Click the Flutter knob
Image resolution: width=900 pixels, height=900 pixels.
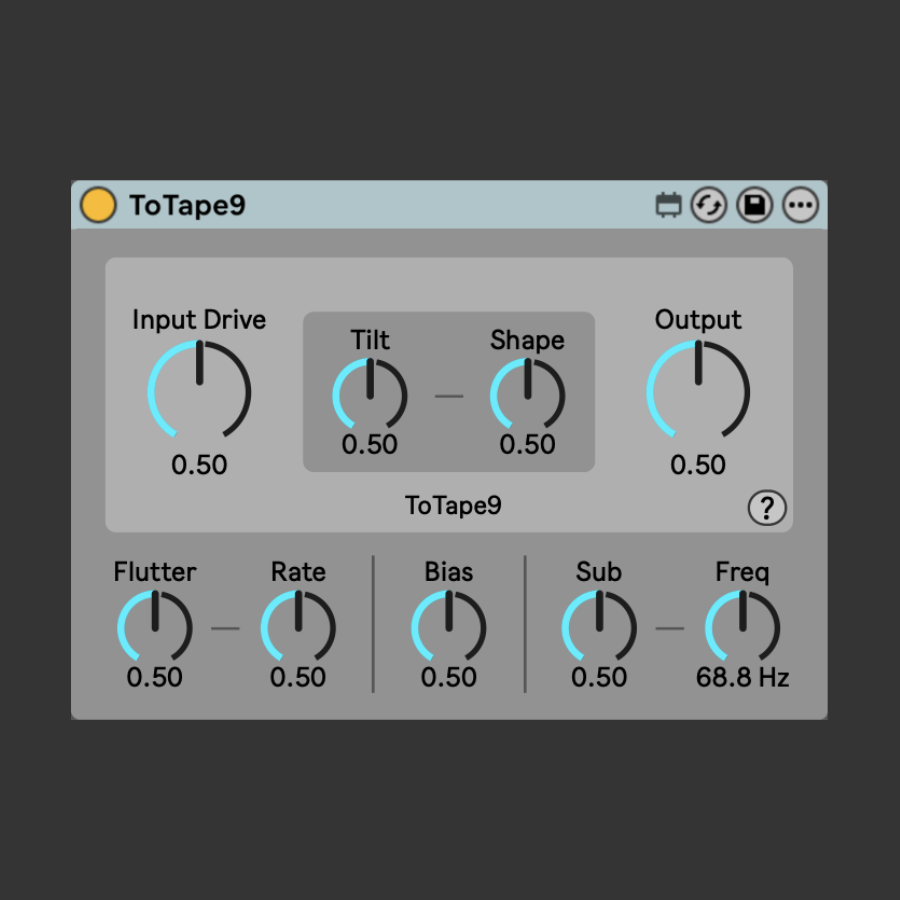[x=155, y=627]
